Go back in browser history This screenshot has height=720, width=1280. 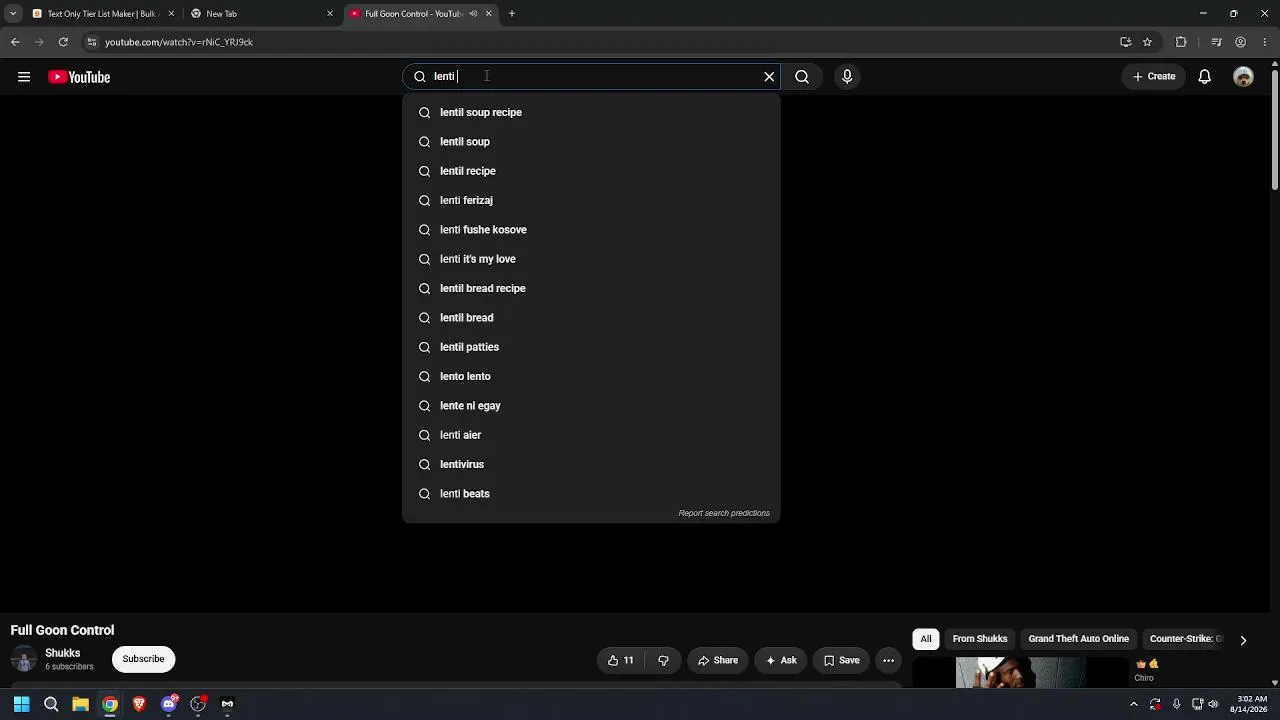tap(15, 42)
